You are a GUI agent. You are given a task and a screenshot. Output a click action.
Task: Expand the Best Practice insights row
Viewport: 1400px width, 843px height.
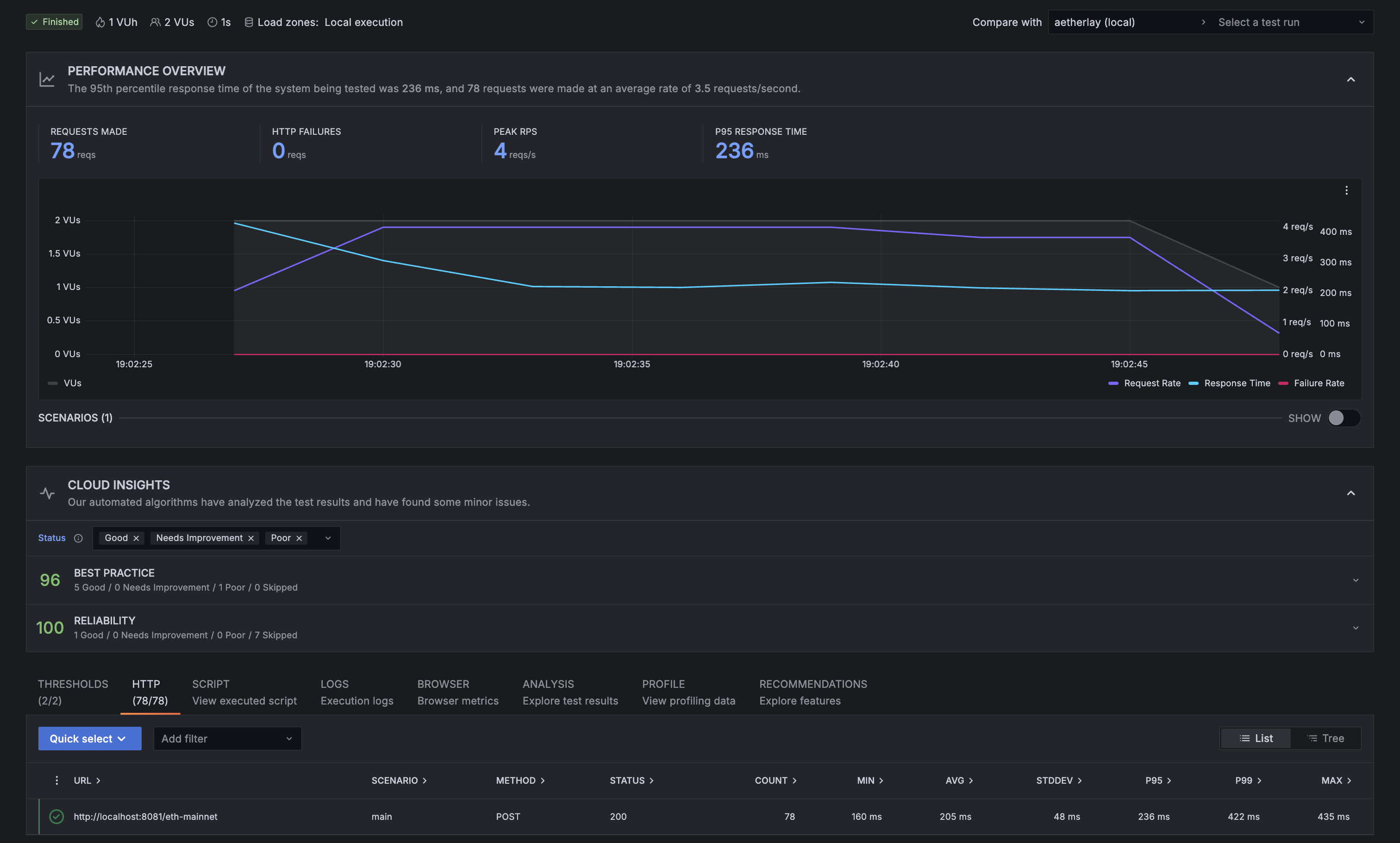[x=1355, y=580]
